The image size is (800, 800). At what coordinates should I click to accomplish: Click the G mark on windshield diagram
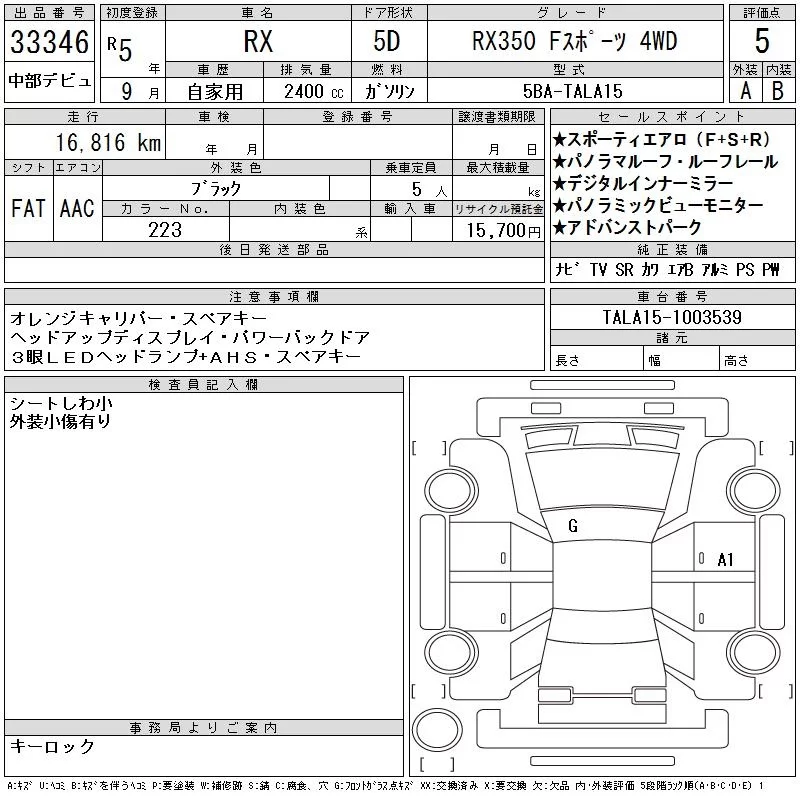coord(573,526)
